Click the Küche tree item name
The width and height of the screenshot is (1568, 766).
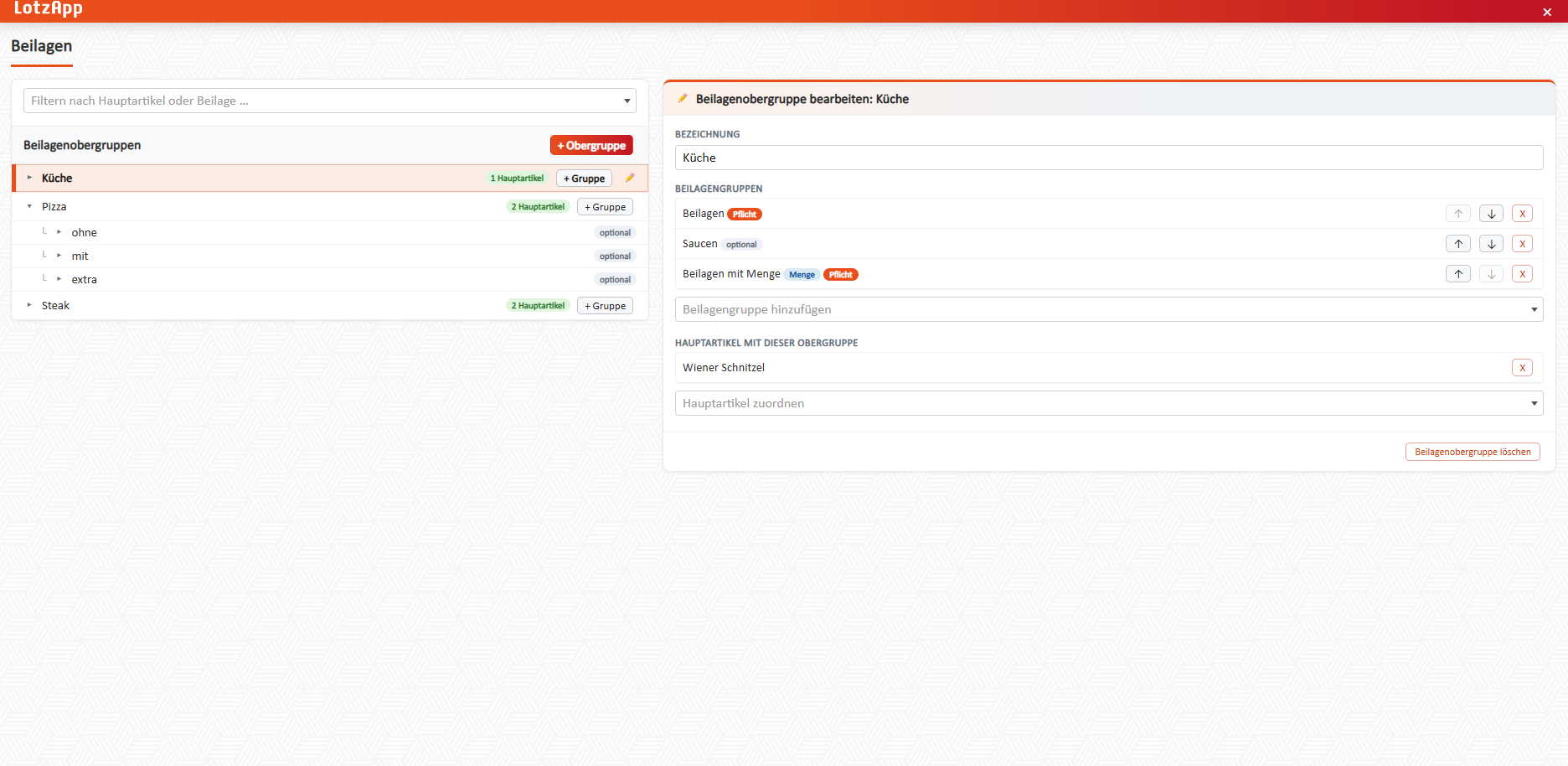coord(57,178)
